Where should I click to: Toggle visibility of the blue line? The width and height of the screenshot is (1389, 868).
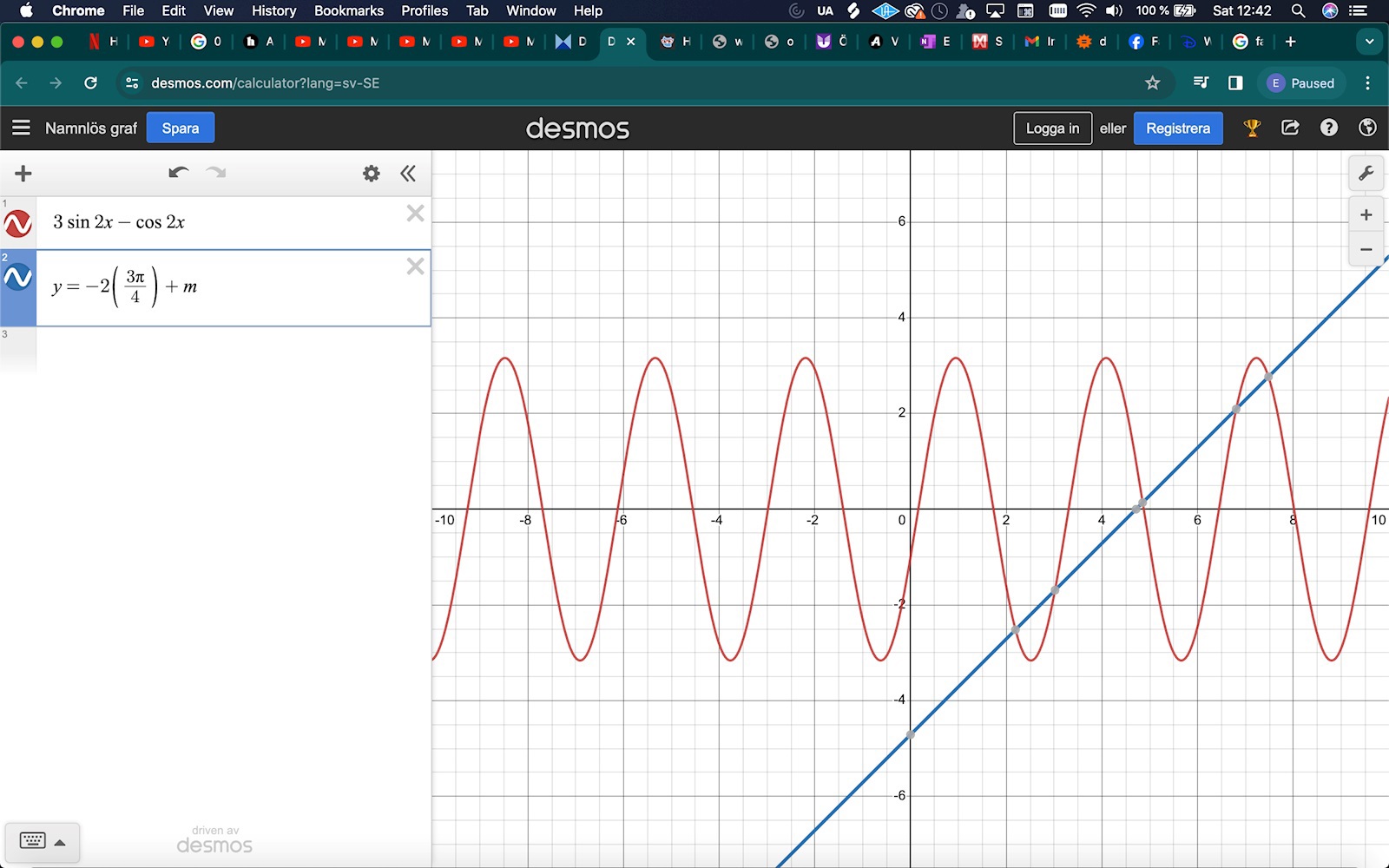[18, 278]
